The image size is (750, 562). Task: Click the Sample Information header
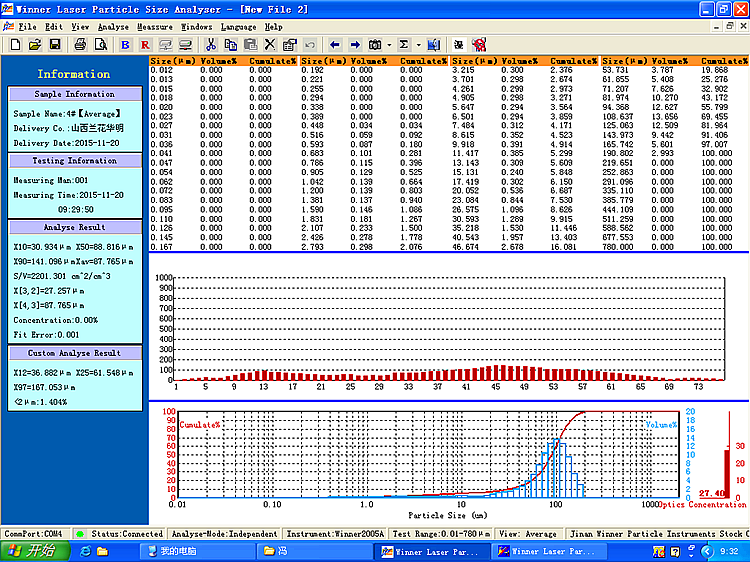75,94
